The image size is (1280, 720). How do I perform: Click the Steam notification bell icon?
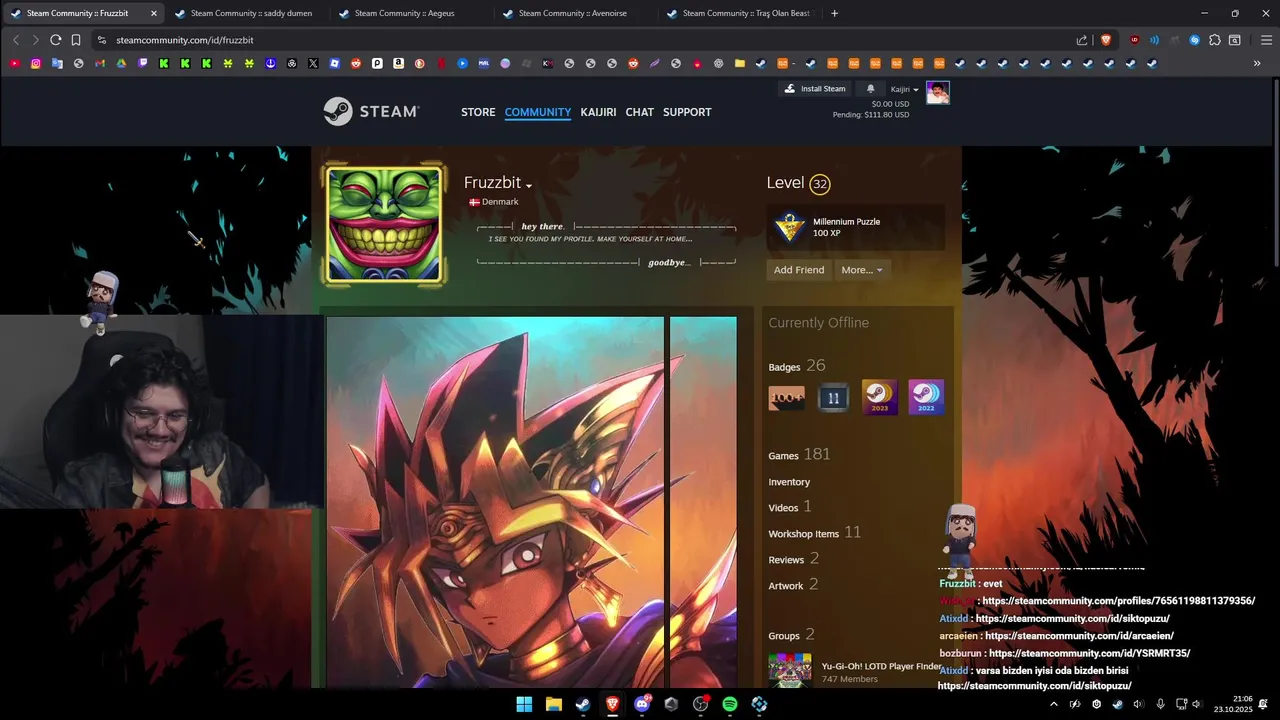[x=871, y=89]
